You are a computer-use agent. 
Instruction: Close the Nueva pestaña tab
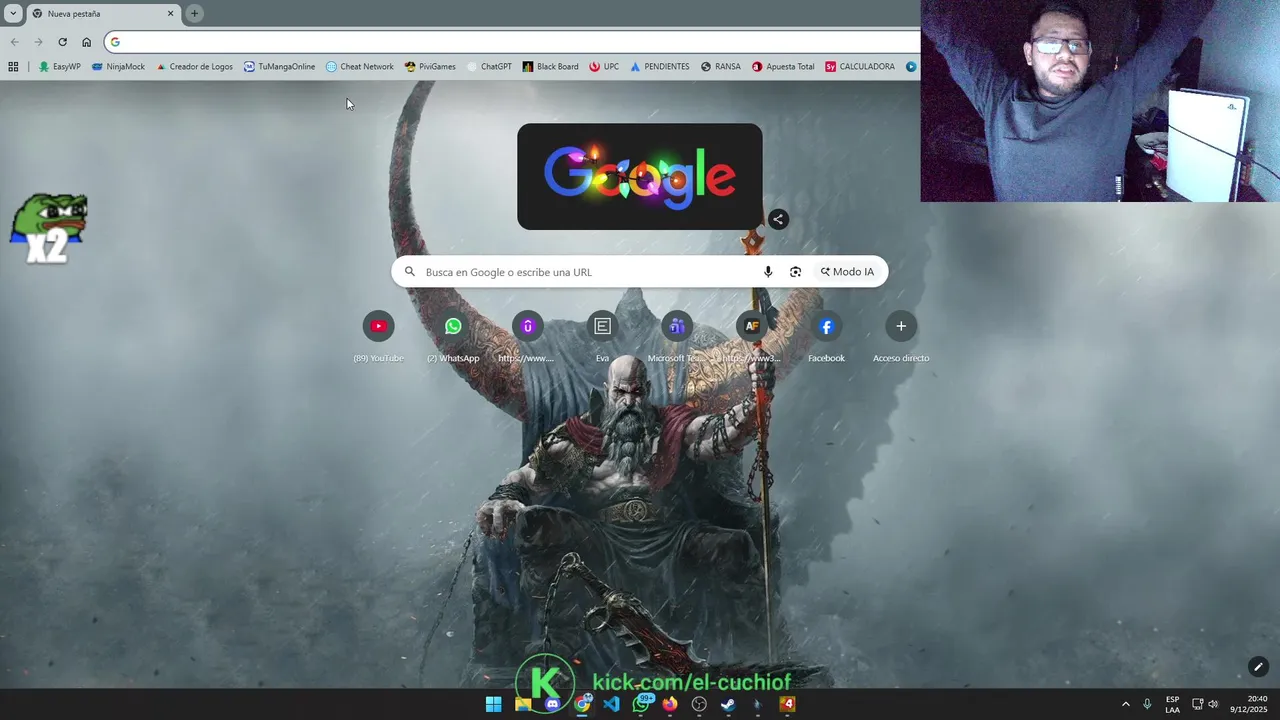(x=170, y=14)
